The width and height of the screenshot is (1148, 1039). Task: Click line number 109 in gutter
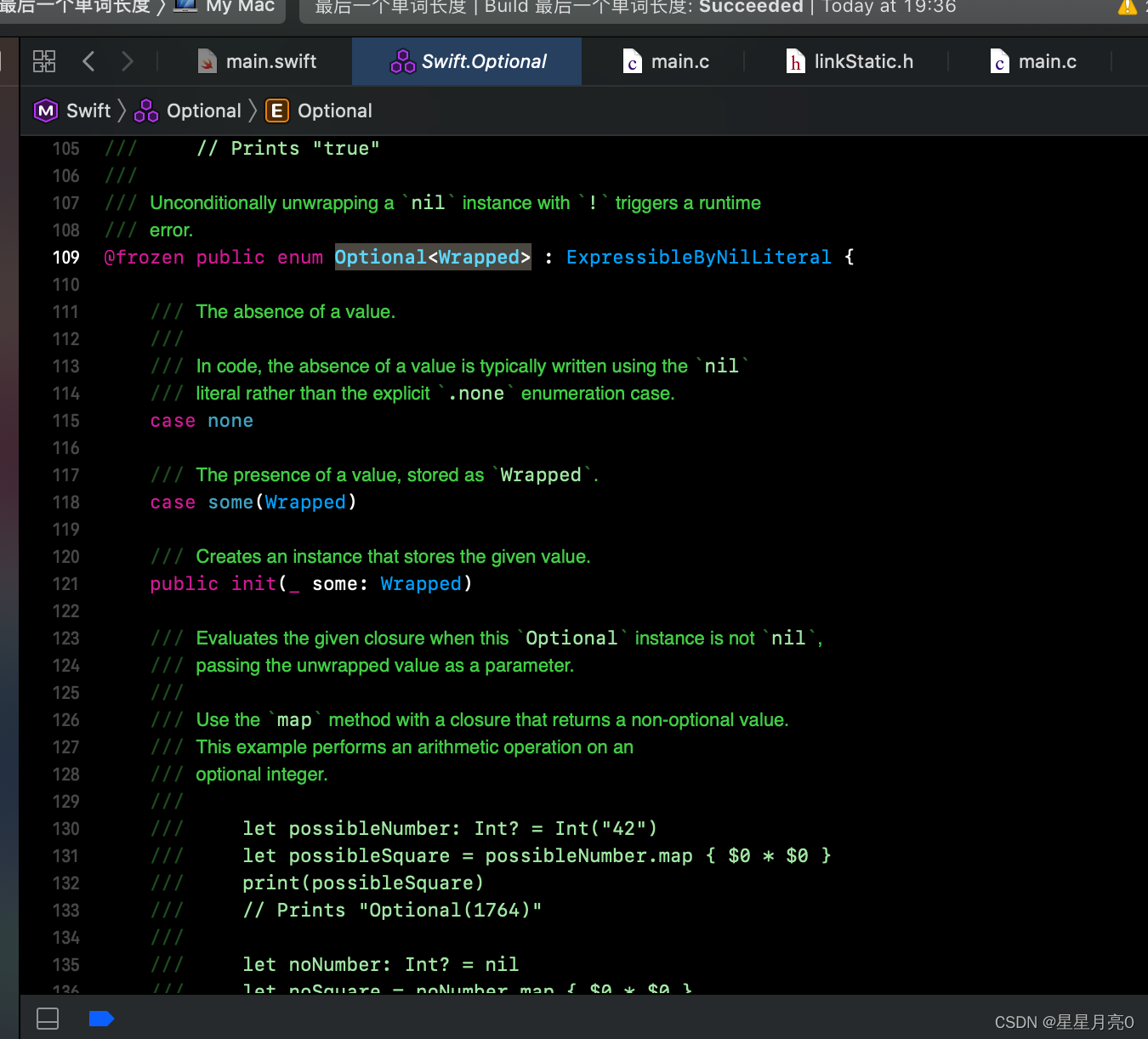[x=65, y=258]
